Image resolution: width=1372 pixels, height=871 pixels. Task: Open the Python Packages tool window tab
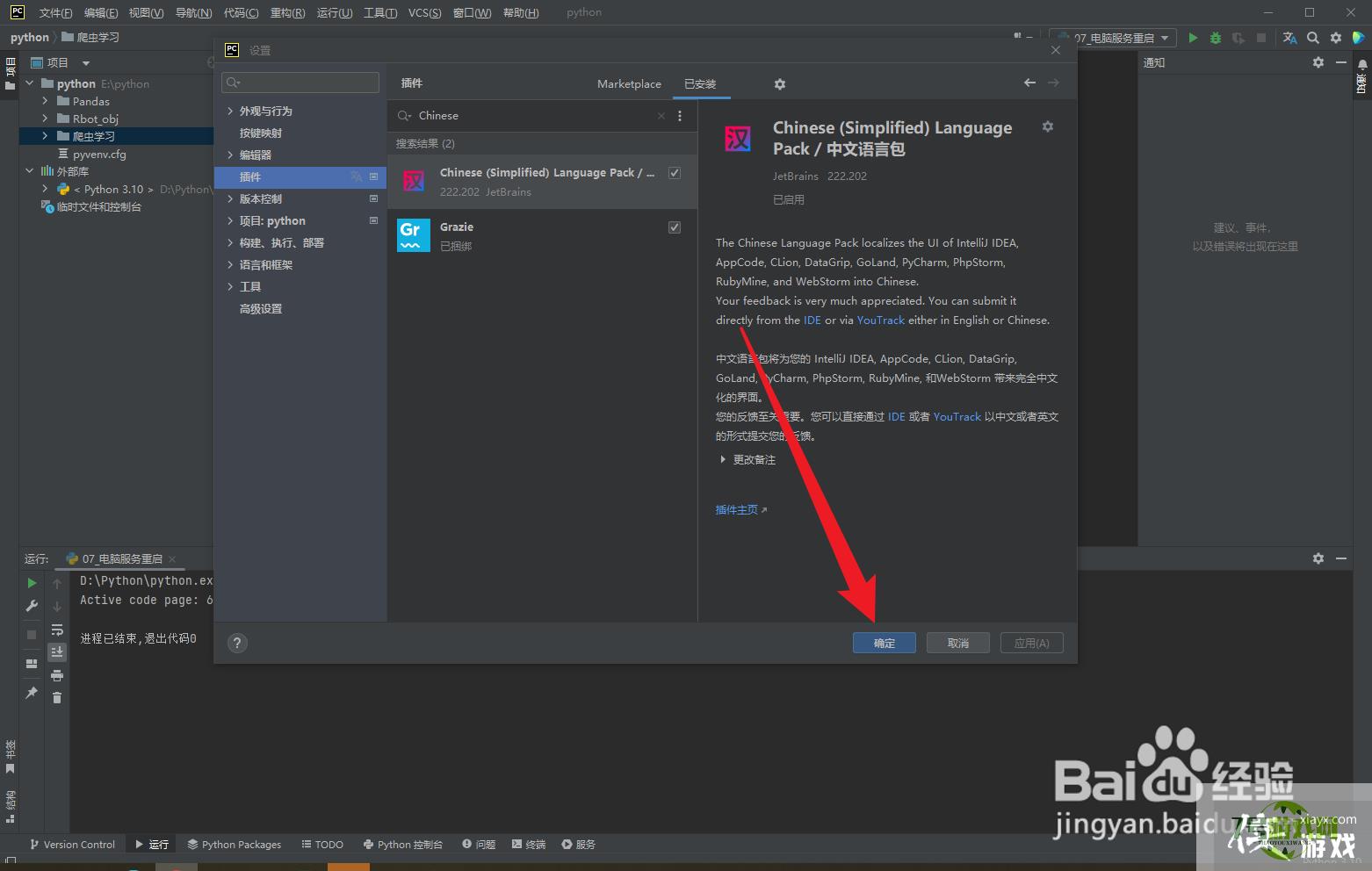[235, 845]
